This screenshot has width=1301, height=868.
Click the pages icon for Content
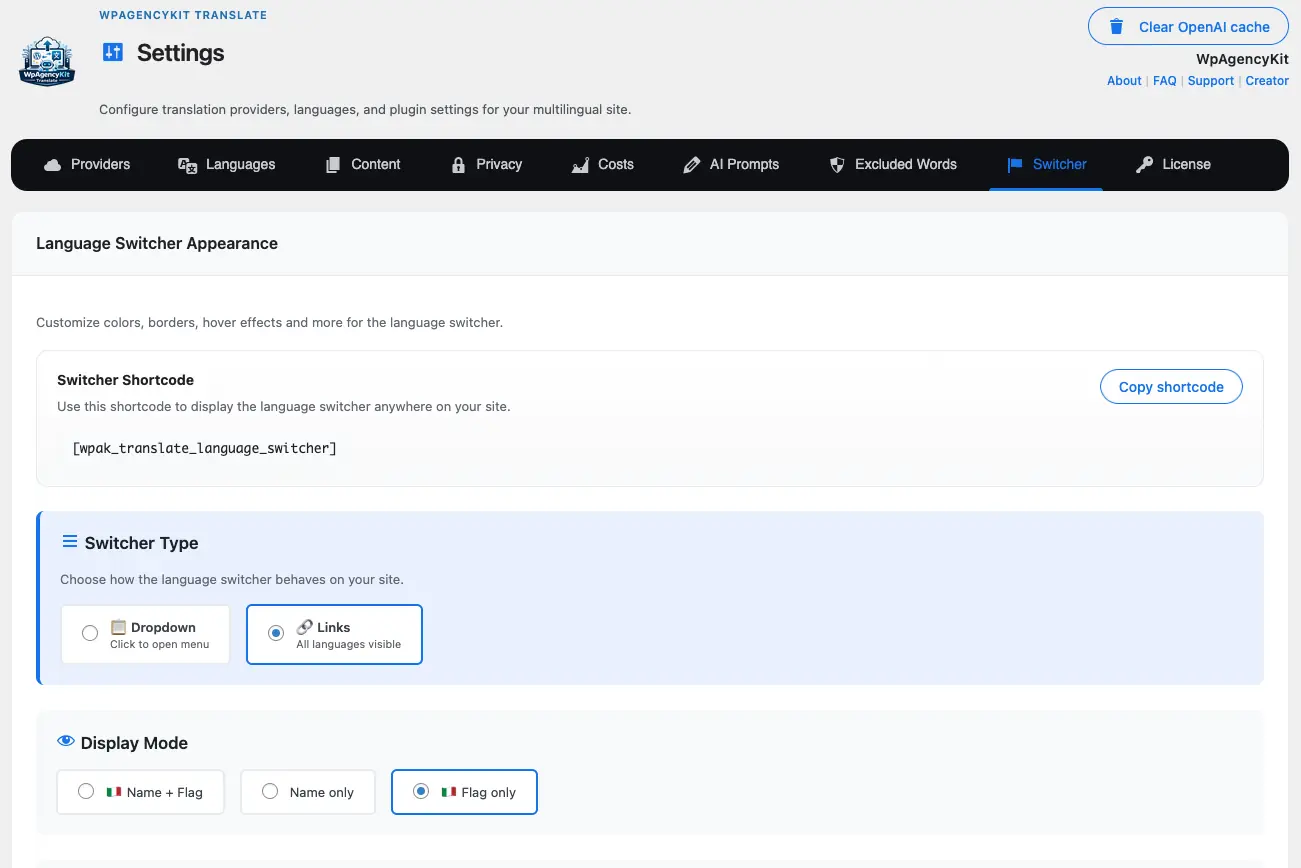(333, 165)
